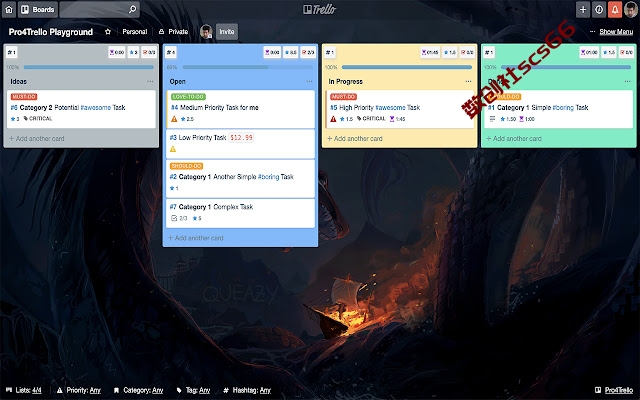The image size is (640, 400).
Task: Click Open list checklist total badge
Action: point(308,52)
